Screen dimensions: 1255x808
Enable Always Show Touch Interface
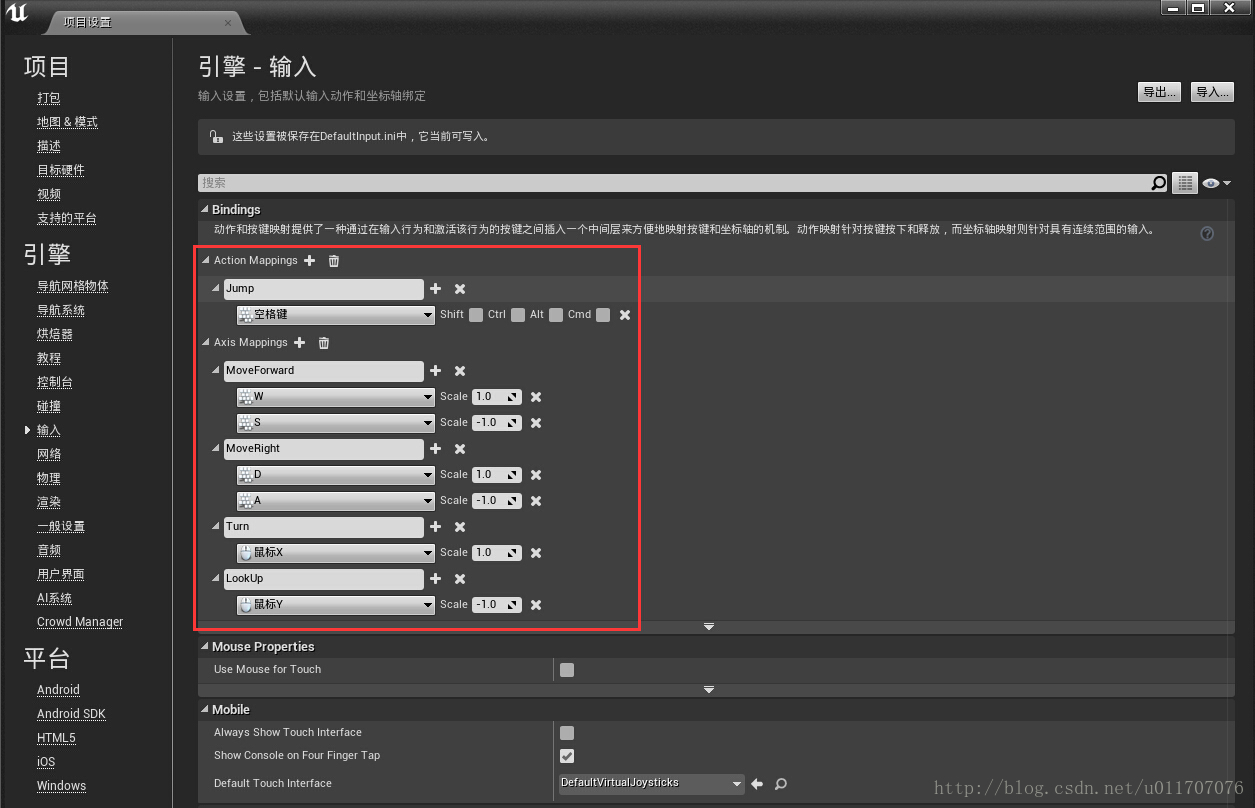coord(567,733)
